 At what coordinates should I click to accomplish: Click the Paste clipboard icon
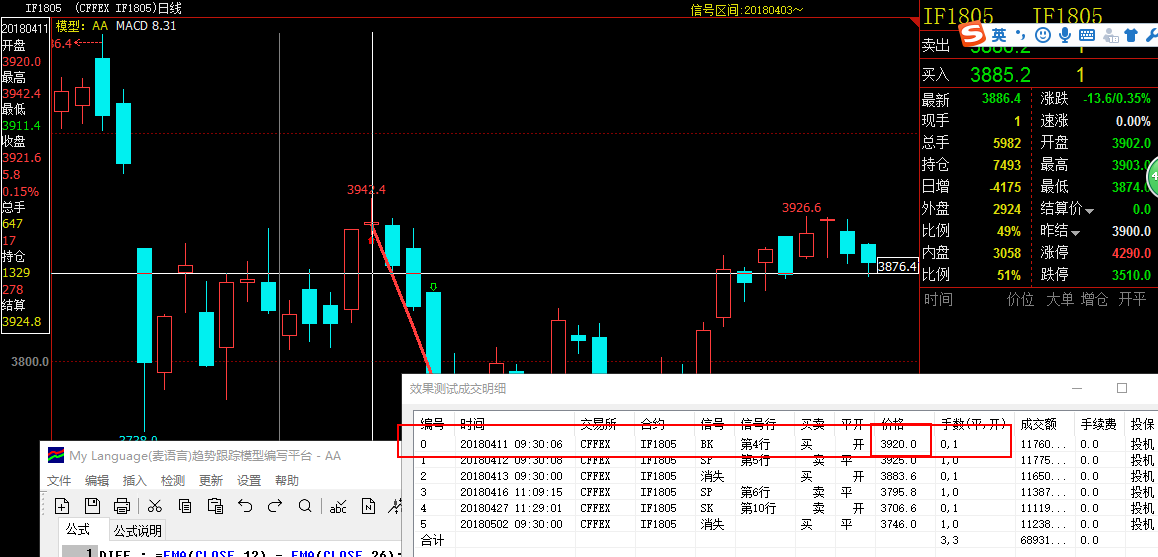click(x=215, y=506)
